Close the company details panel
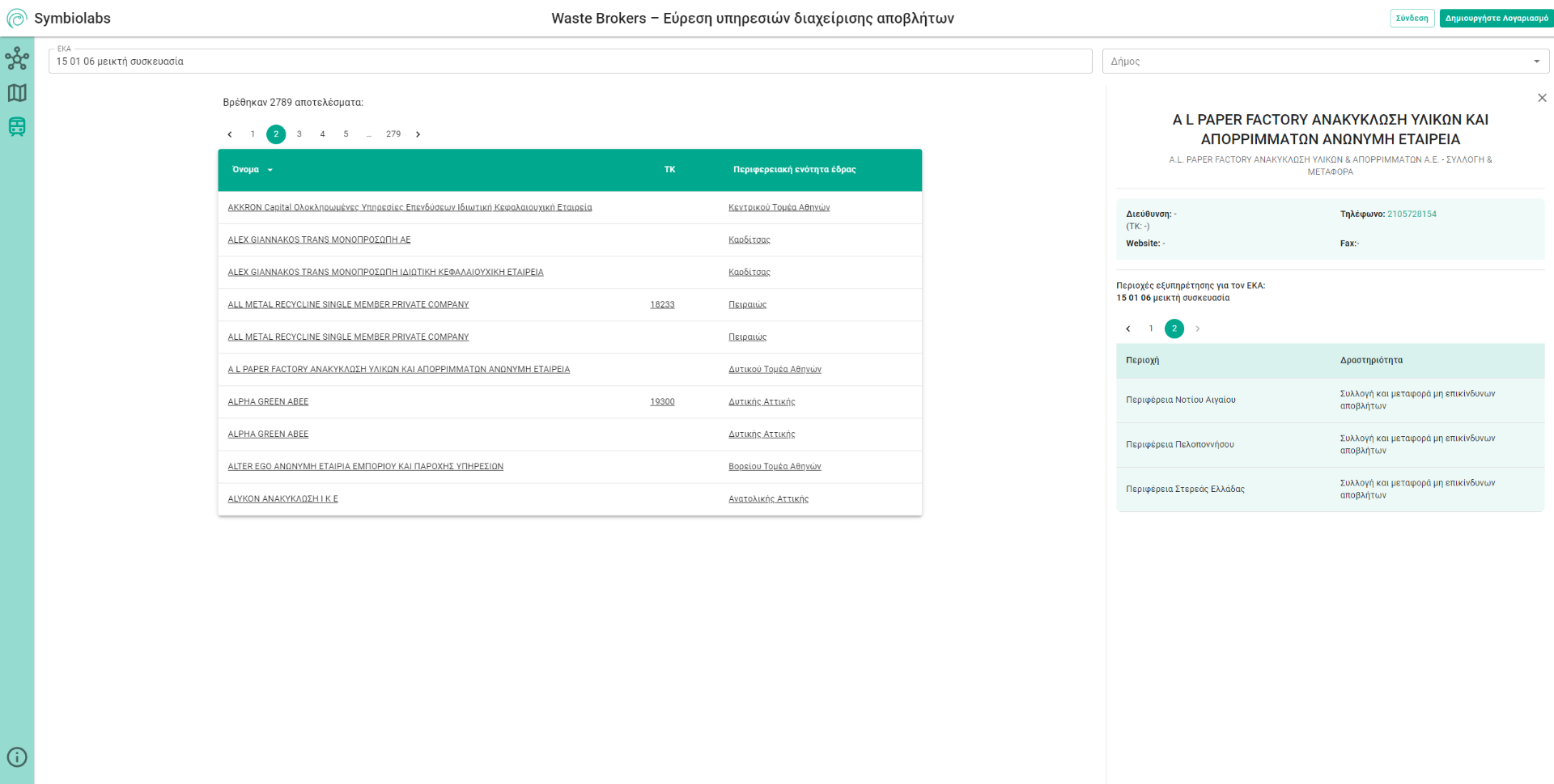 1542,98
